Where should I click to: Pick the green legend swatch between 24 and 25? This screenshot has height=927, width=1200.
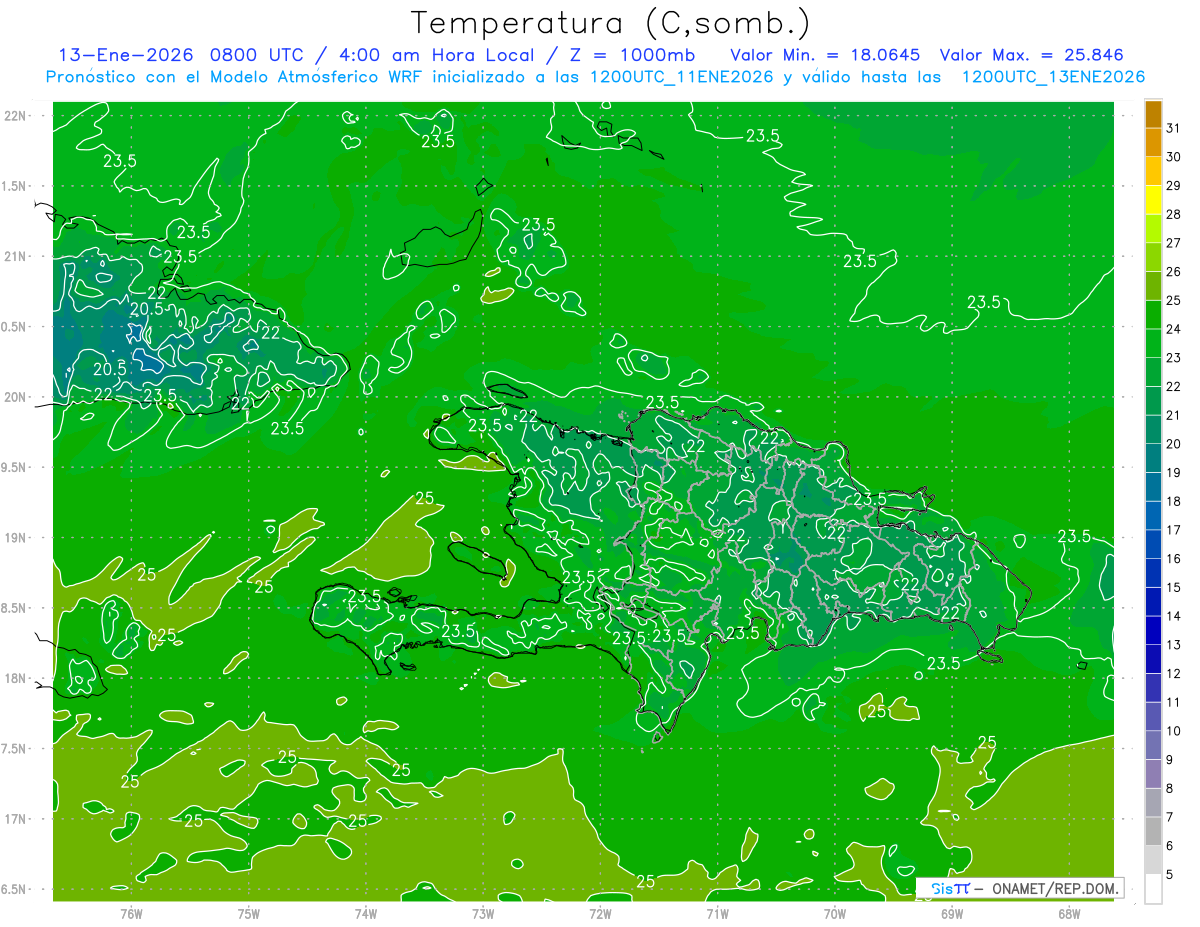(1153, 316)
